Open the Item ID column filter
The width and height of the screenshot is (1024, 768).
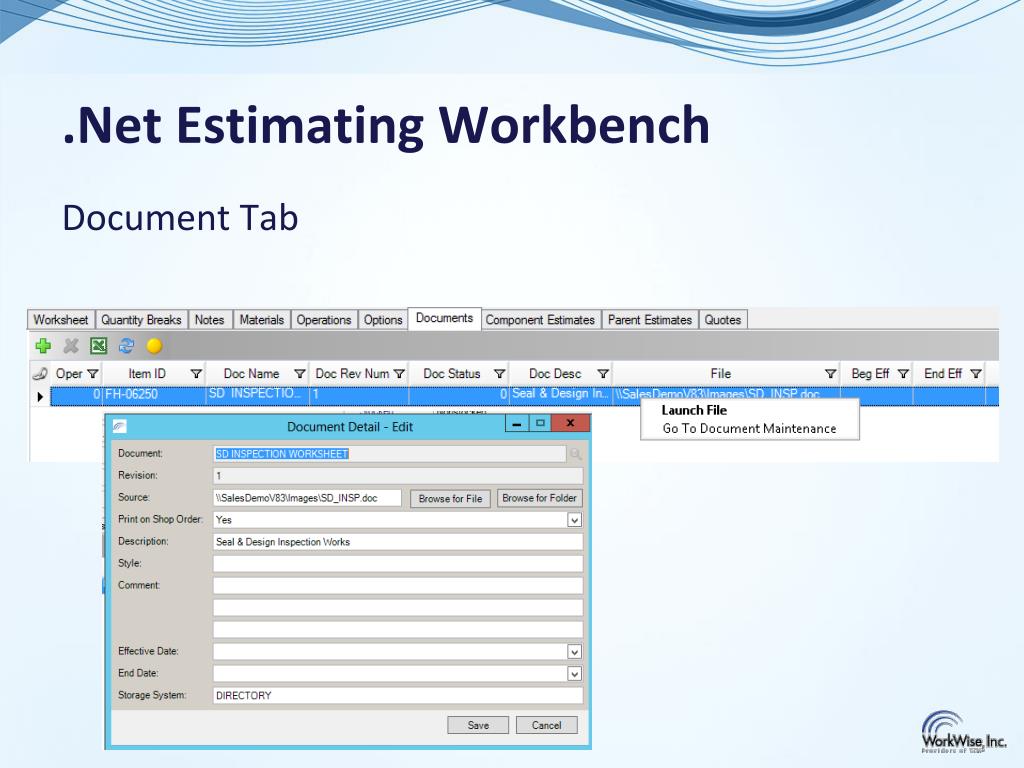[196, 374]
